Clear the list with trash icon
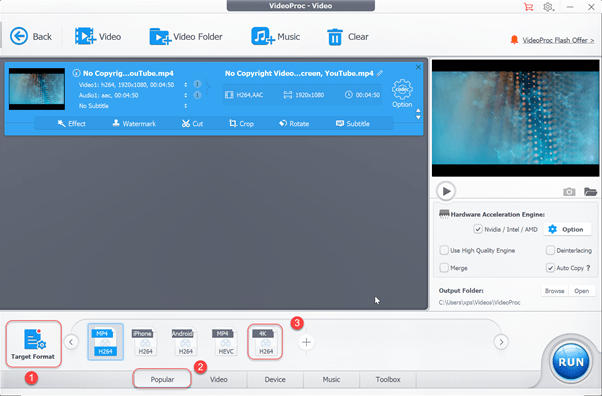Image resolution: width=602 pixels, height=396 pixels. 335,37
